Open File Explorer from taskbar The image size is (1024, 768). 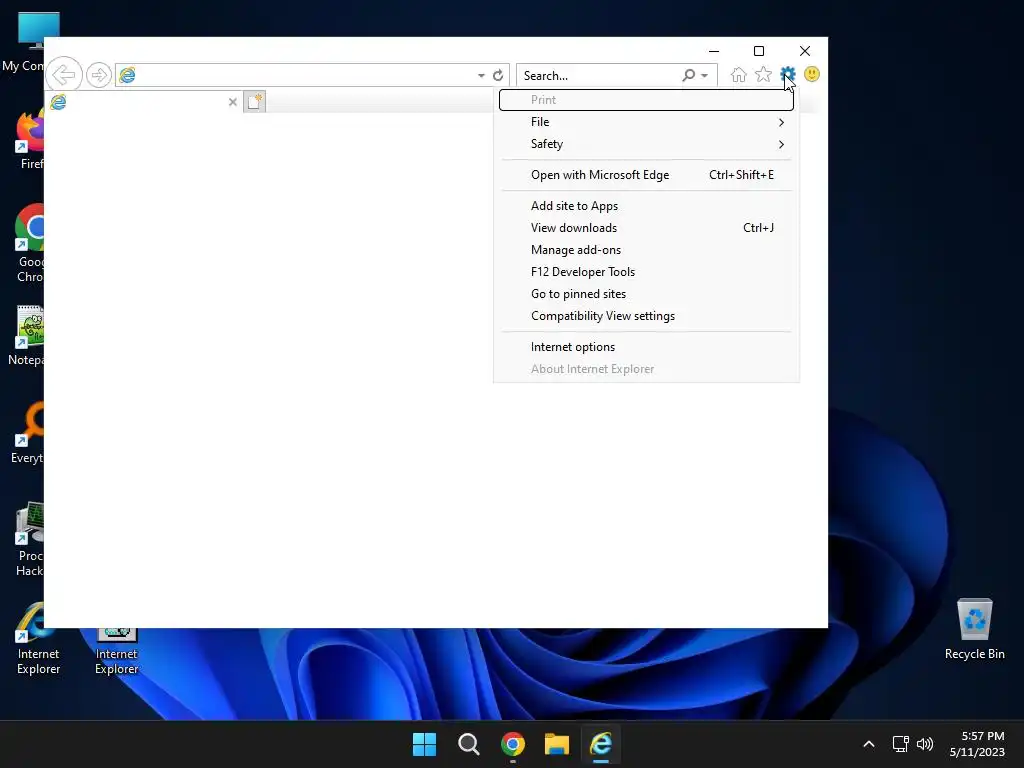pos(557,744)
